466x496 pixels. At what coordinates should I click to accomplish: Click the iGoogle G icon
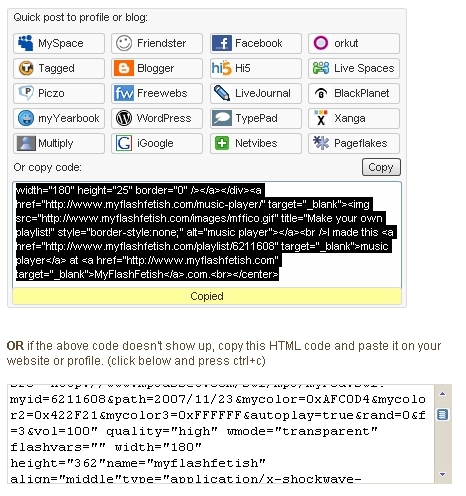coord(124,143)
